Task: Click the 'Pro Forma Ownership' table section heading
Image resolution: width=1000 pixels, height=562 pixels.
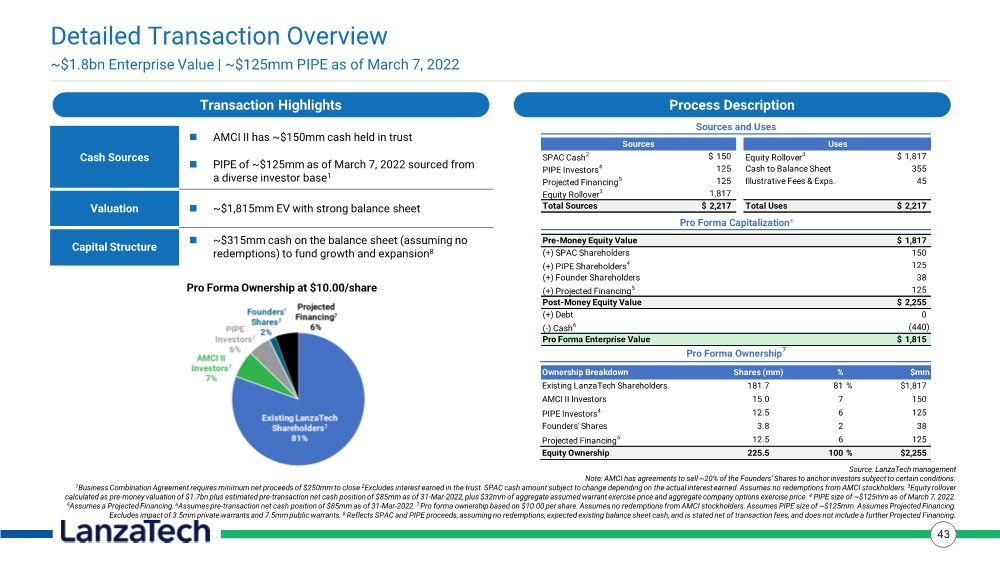Action: coord(735,353)
